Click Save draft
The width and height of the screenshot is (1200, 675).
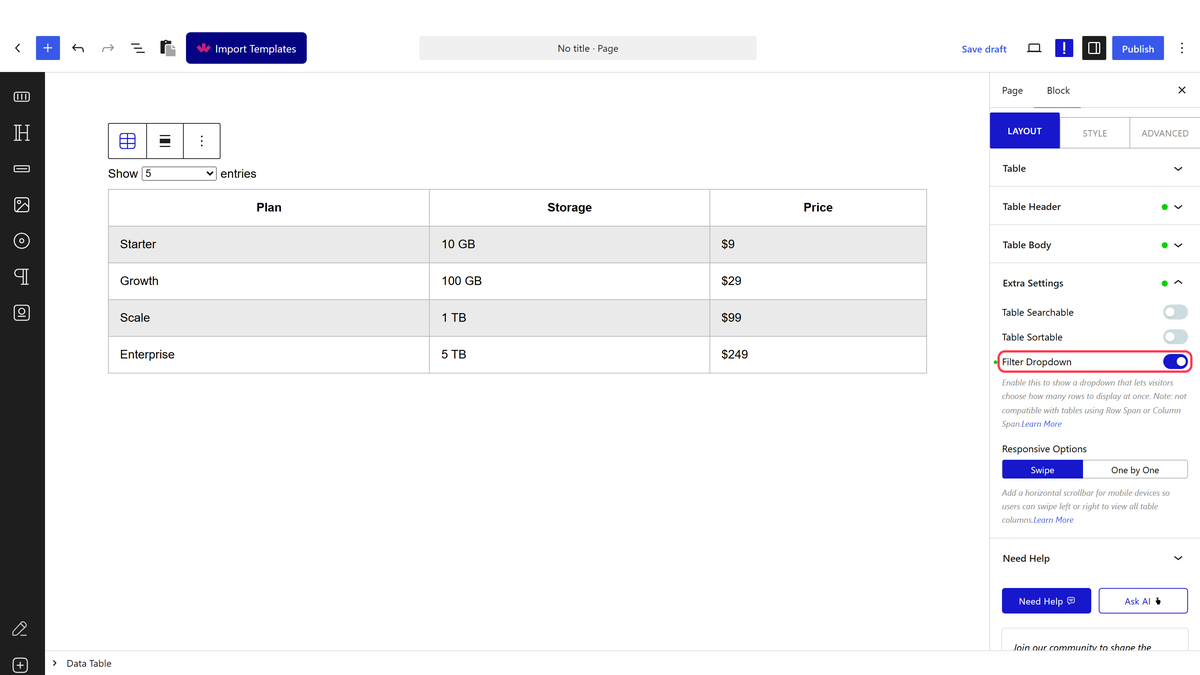pos(984,49)
